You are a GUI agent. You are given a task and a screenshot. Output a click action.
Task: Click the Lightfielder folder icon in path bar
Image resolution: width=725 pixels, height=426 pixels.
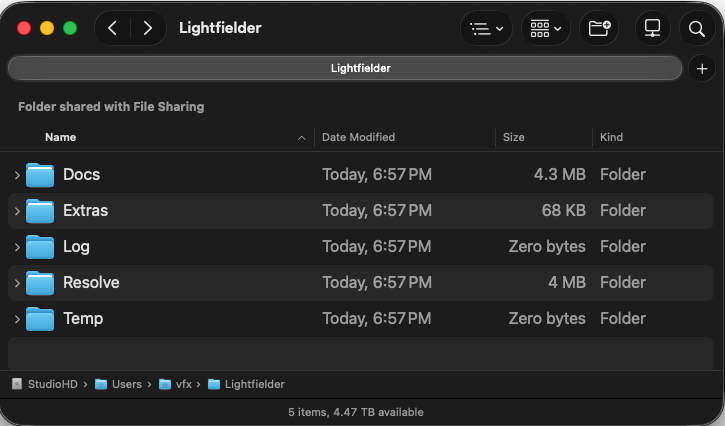pos(214,384)
